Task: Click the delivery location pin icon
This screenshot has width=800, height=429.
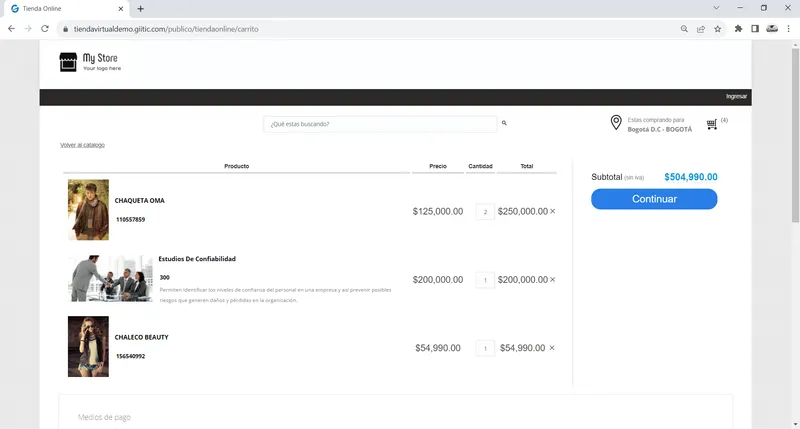Action: (x=616, y=122)
